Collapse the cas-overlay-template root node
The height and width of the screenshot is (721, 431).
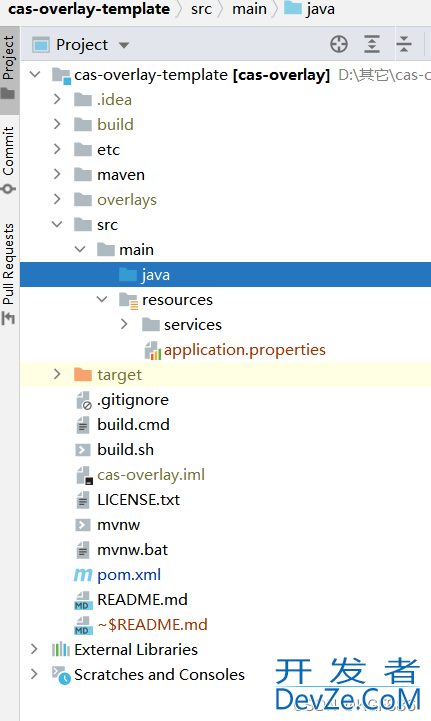35,74
